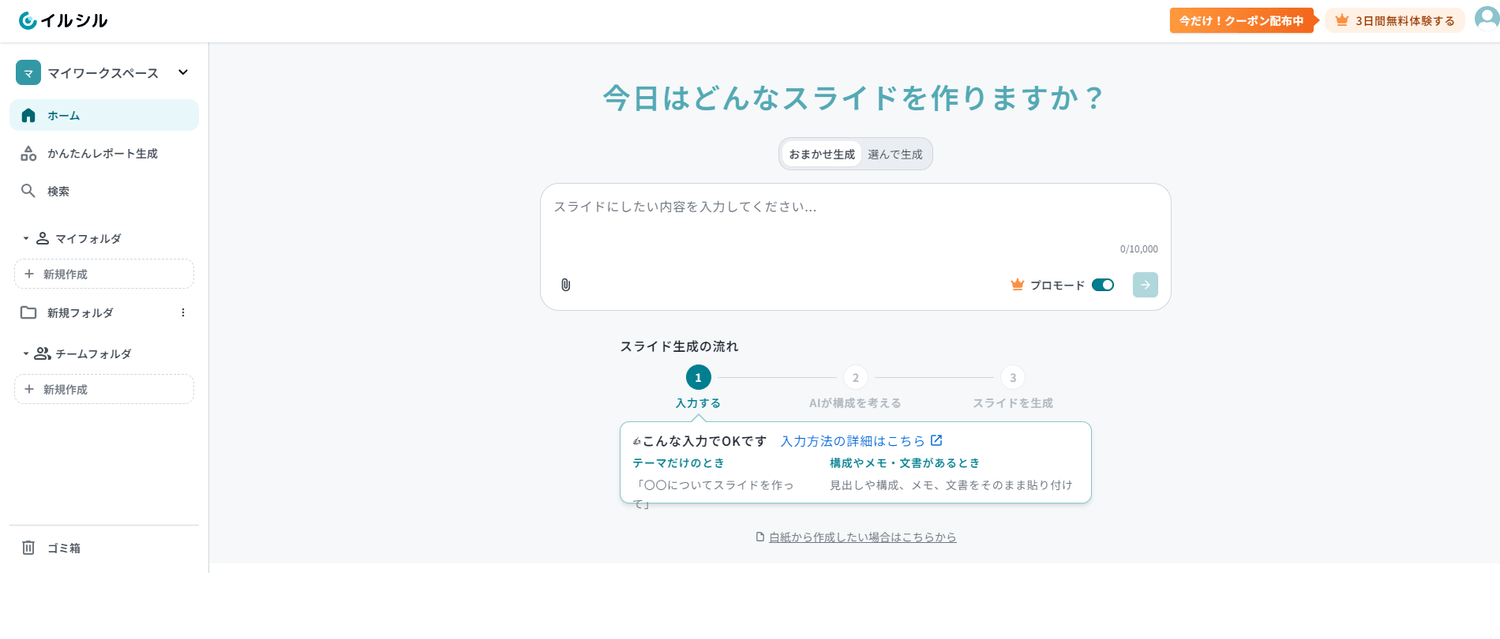The width and height of the screenshot is (1500, 639).
Task: Open 検索 in sidebar
Action: tap(104, 190)
